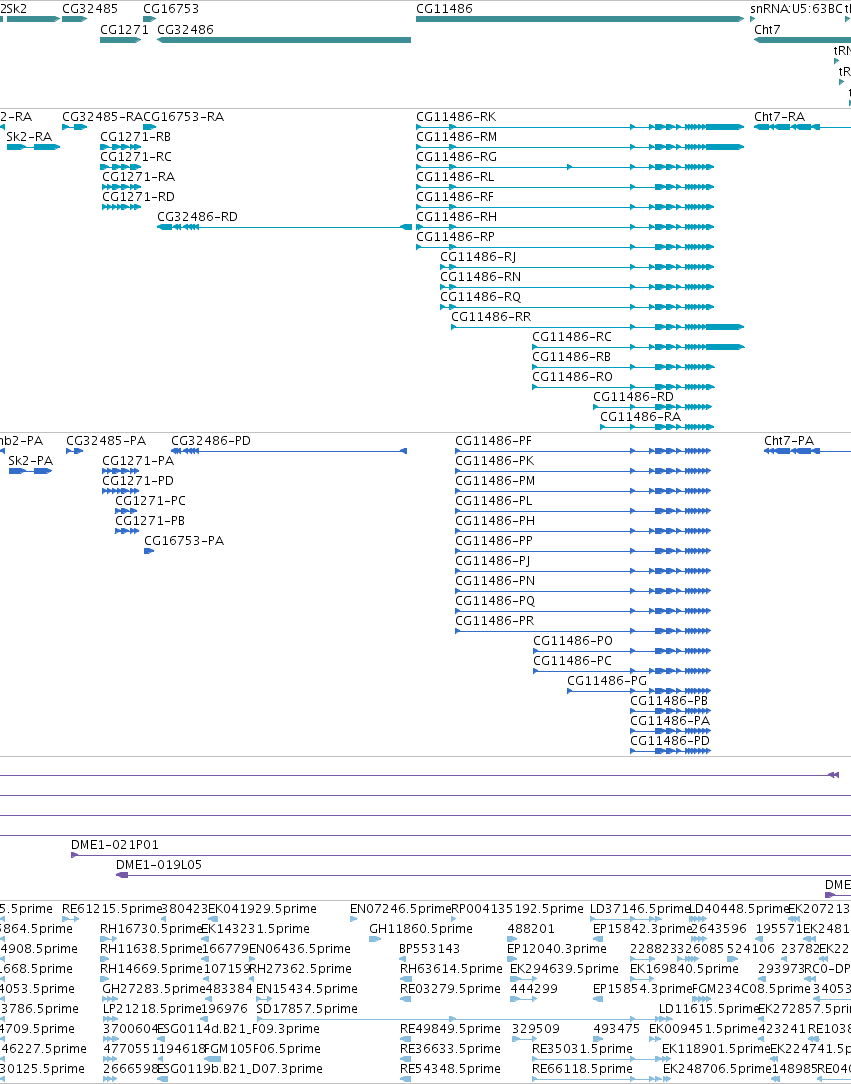Open EST RE49849.5prime
The height and width of the screenshot is (1084, 851).
pos(450,1029)
